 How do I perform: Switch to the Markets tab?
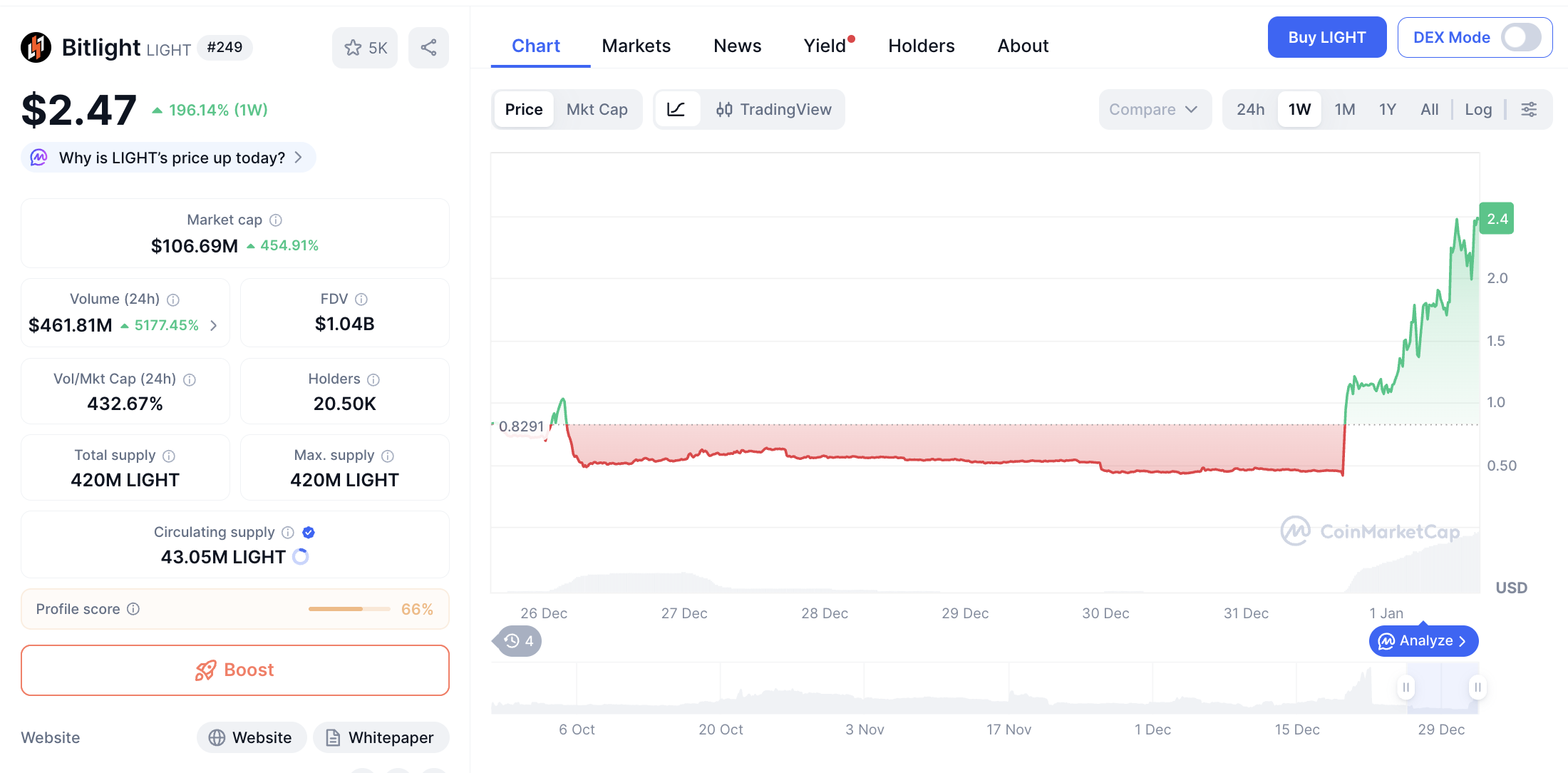click(x=636, y=46)
